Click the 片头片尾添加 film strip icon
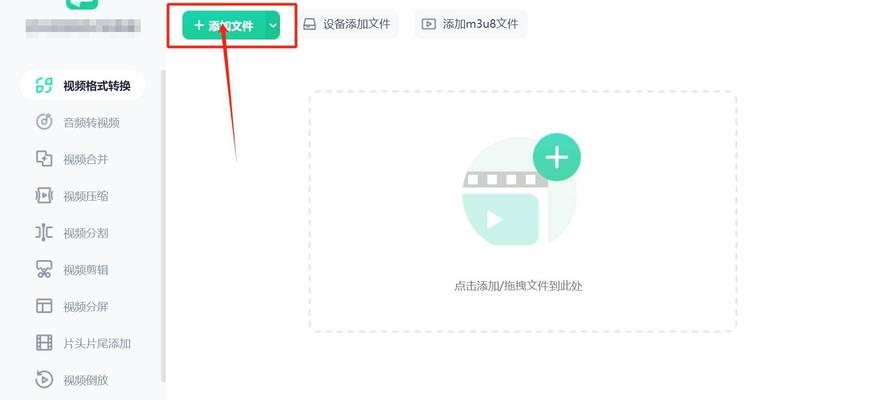880x400 pixels. coord(44,343)
